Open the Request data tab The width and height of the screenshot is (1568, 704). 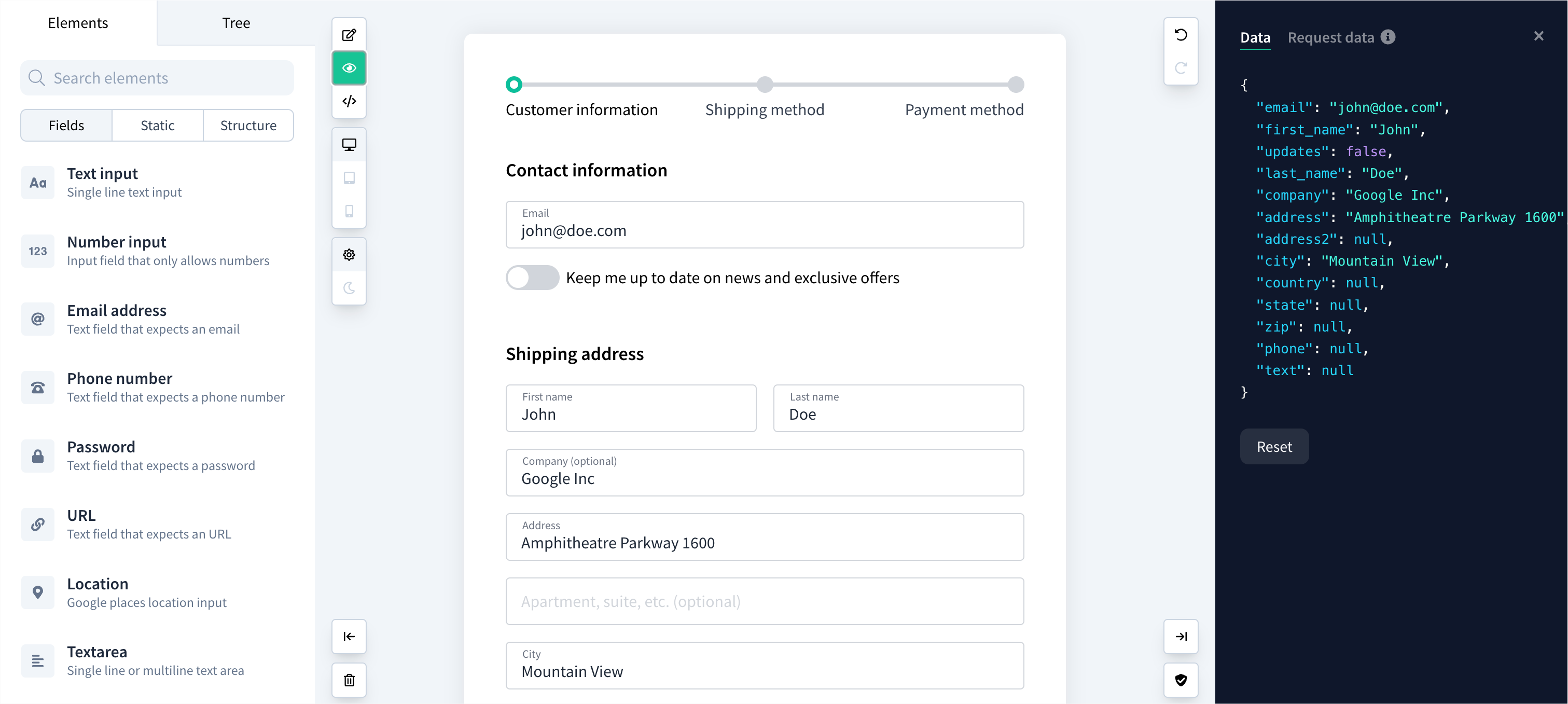(x=1330, y=37)
